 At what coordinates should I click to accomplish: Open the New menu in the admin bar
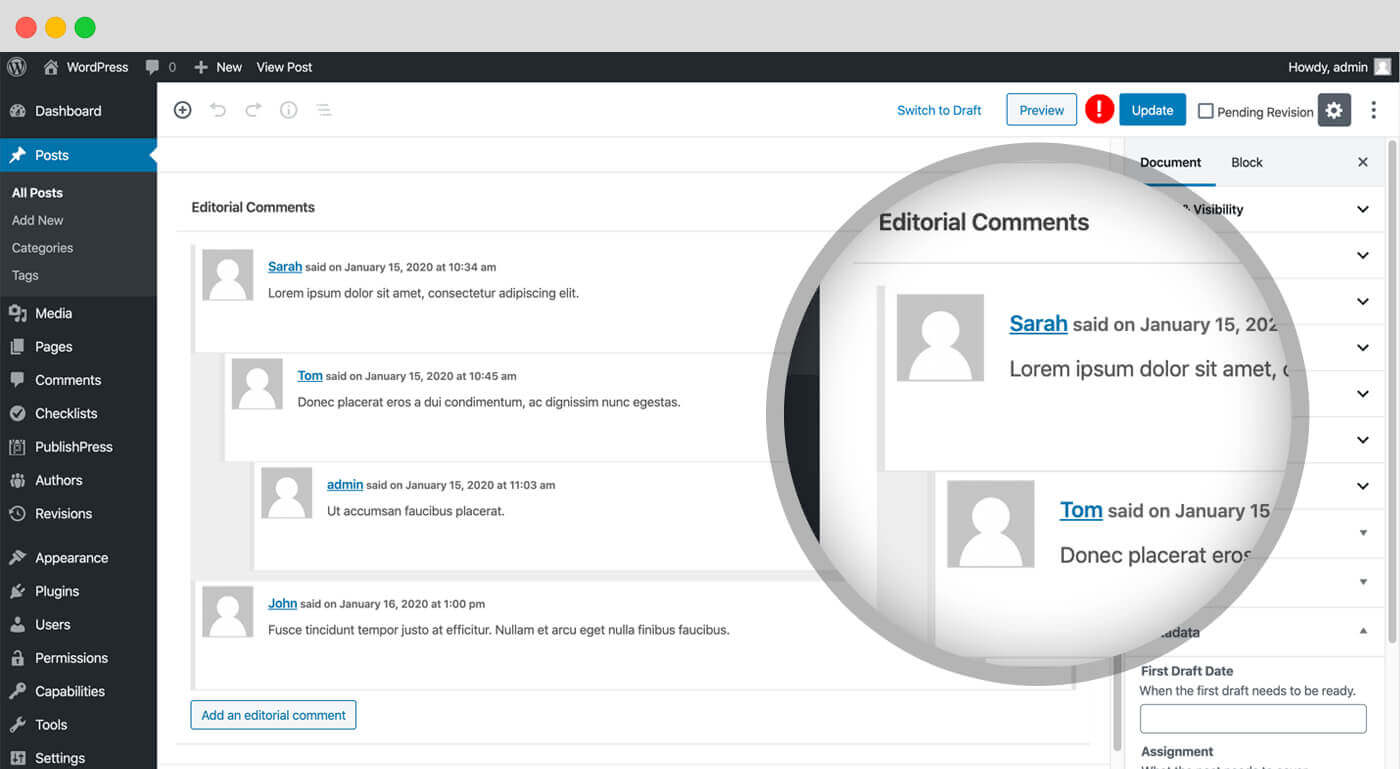217,67
